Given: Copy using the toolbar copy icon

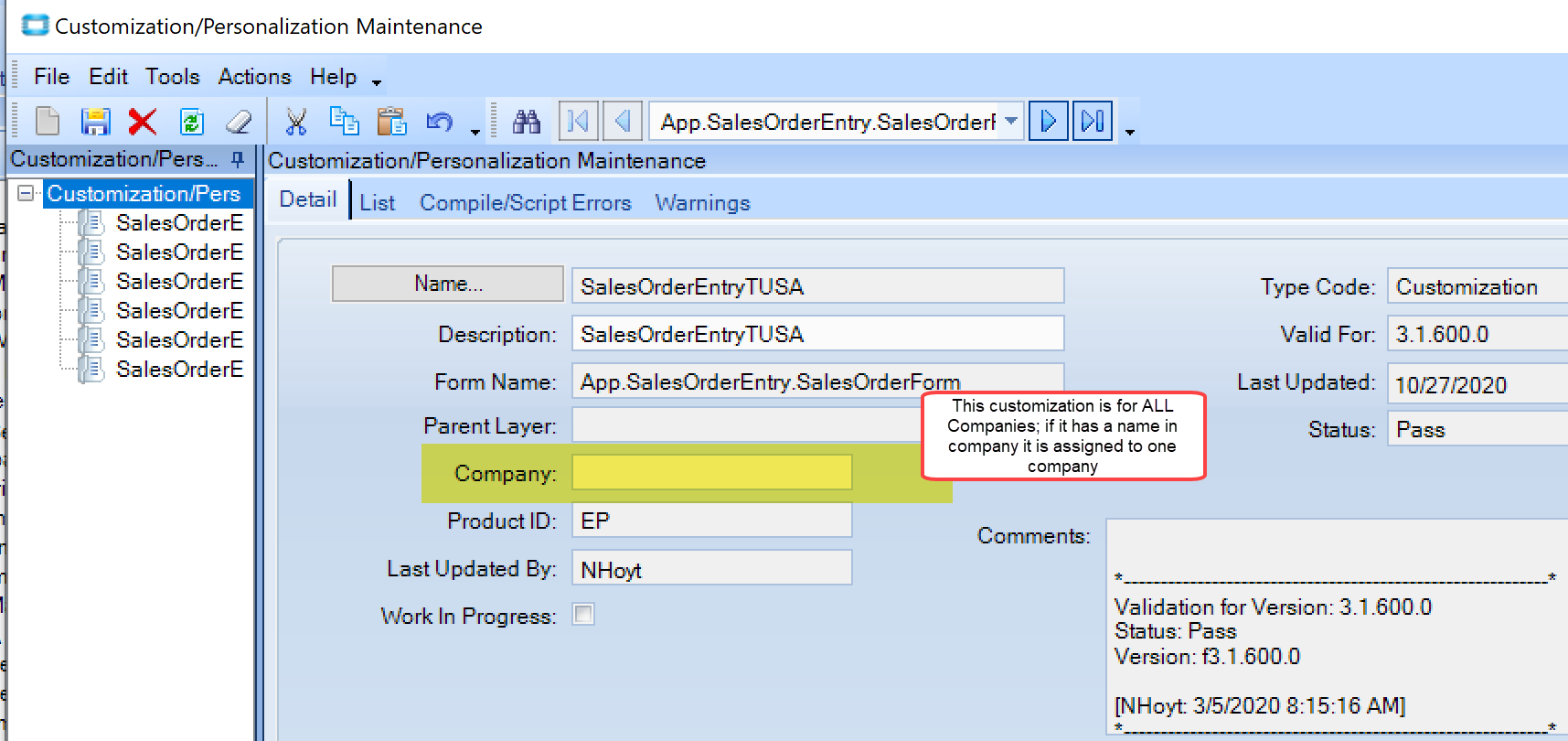Looking at the screenshot, I should tap(344, 121).
